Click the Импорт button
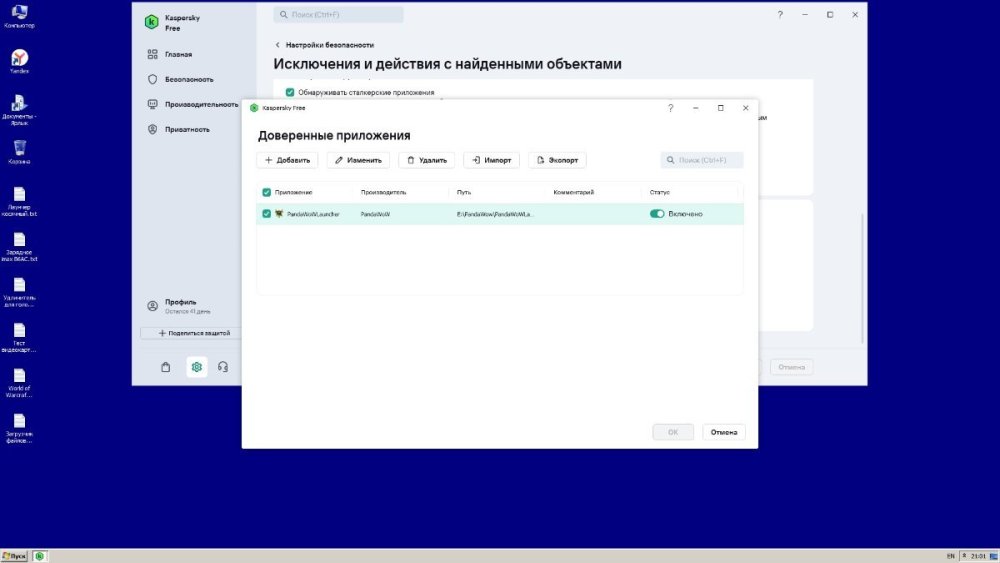The width and height of the screenshot is (1000, 563). [x=491, y=160]
